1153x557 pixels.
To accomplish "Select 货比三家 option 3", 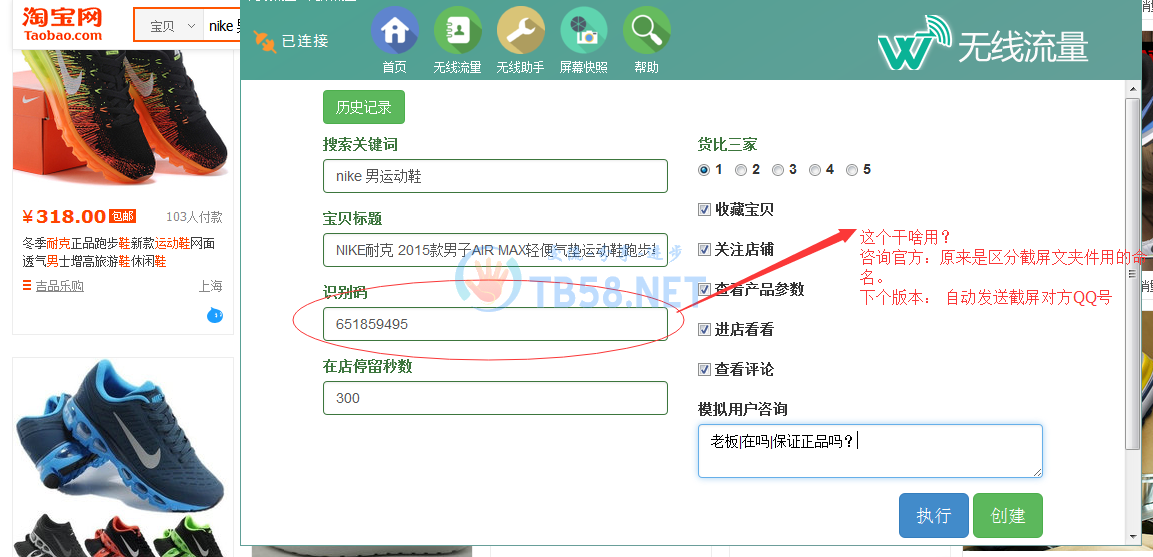I will [x=778, y=170].
